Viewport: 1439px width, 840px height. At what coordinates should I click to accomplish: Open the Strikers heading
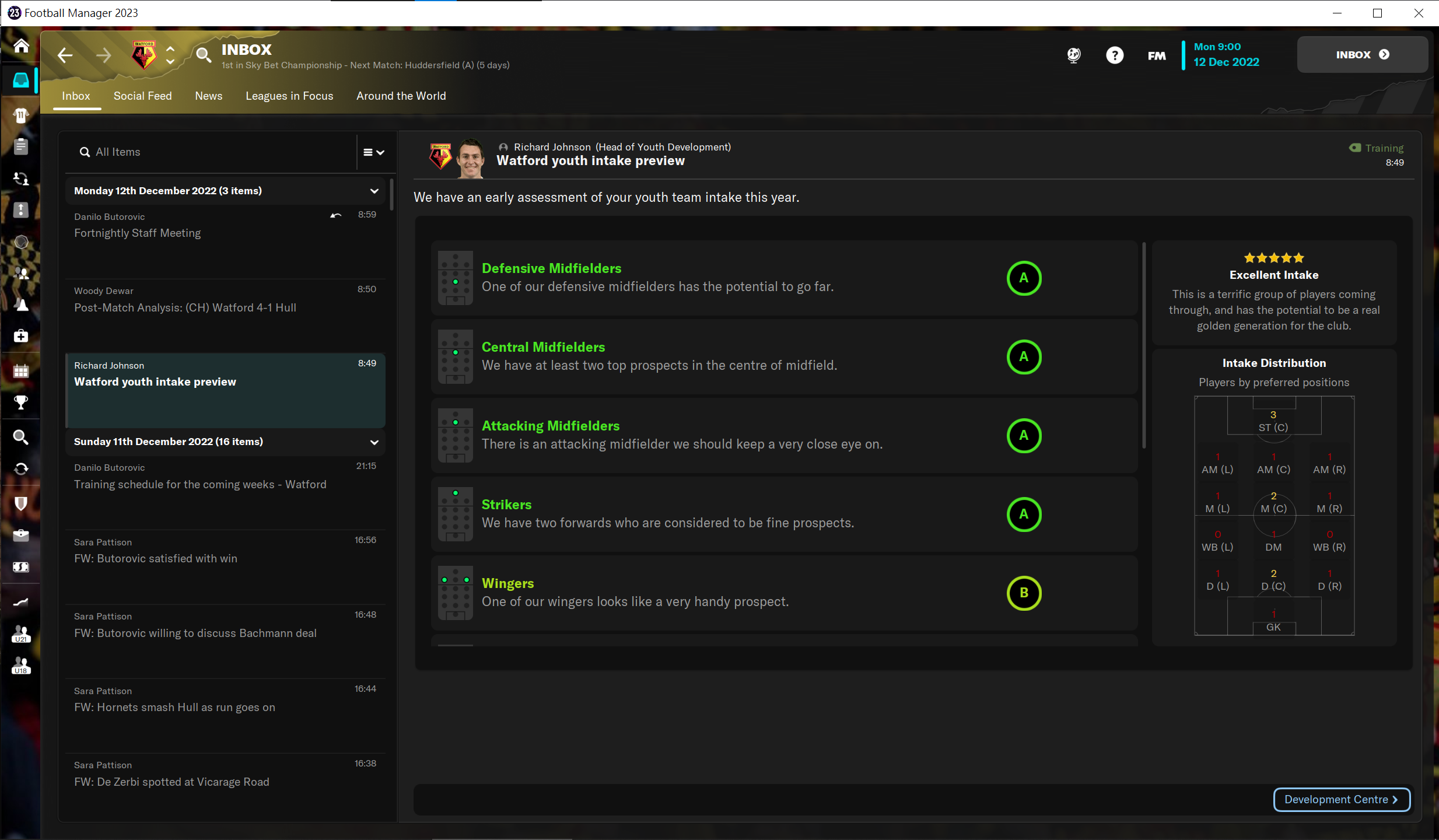(506, 505)
